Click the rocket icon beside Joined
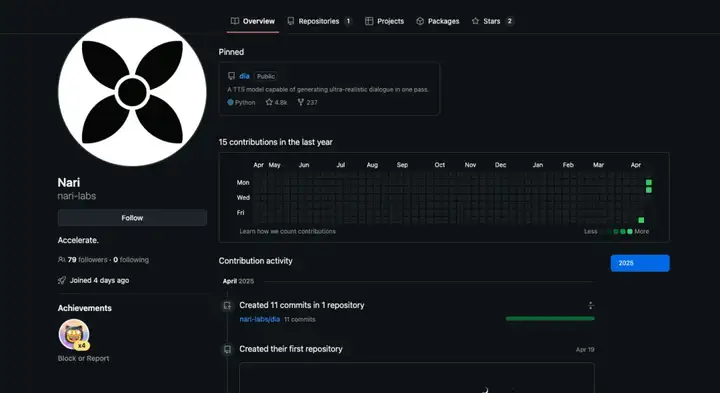 click(62, 281)
